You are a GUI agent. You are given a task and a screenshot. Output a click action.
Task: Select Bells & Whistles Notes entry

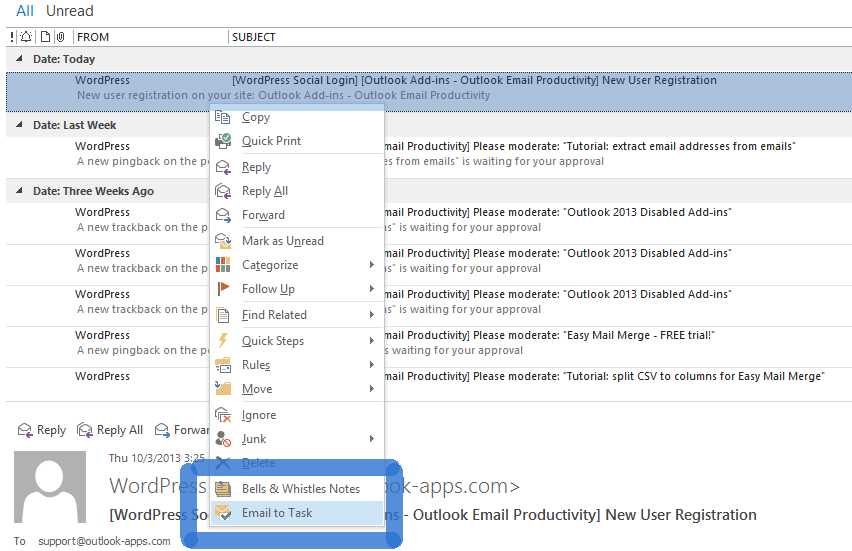click(297, 489)
